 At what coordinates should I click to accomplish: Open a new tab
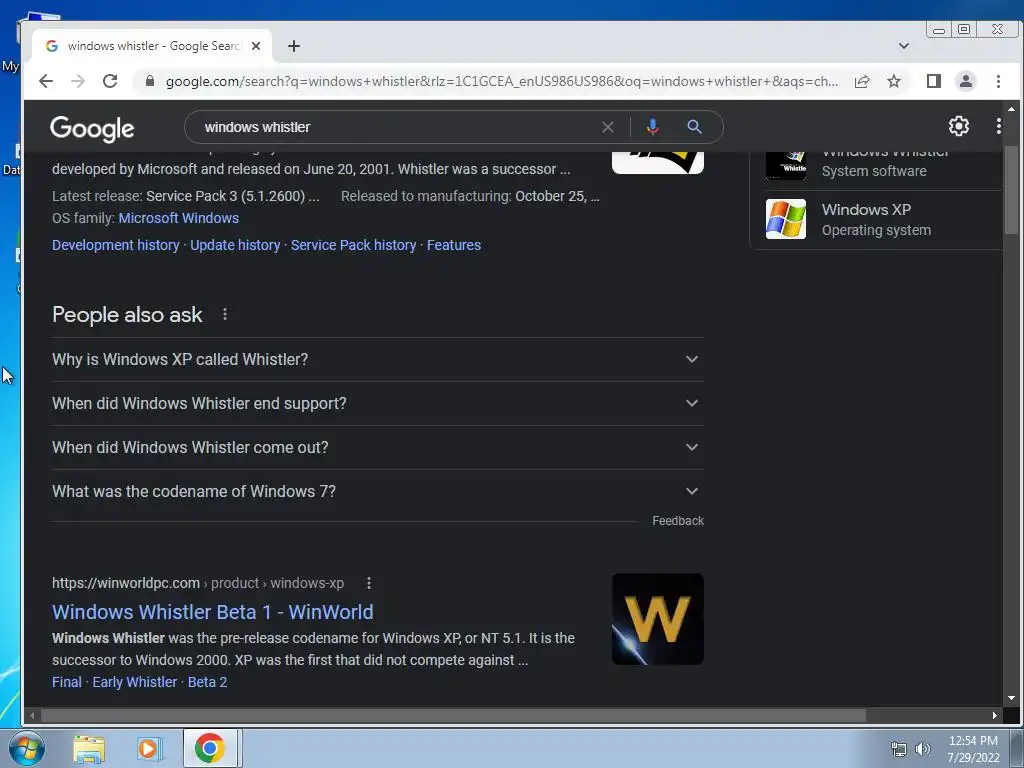(294, 46)
